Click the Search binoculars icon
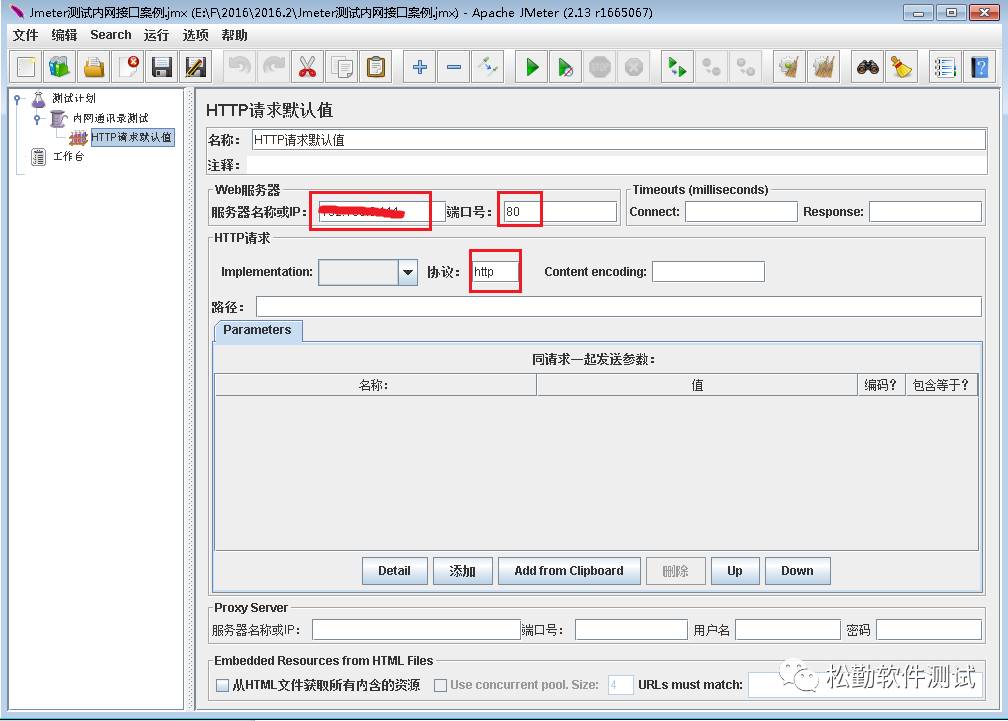The width and height of the screenshot is (1008, 721). (x=868, y=67)
